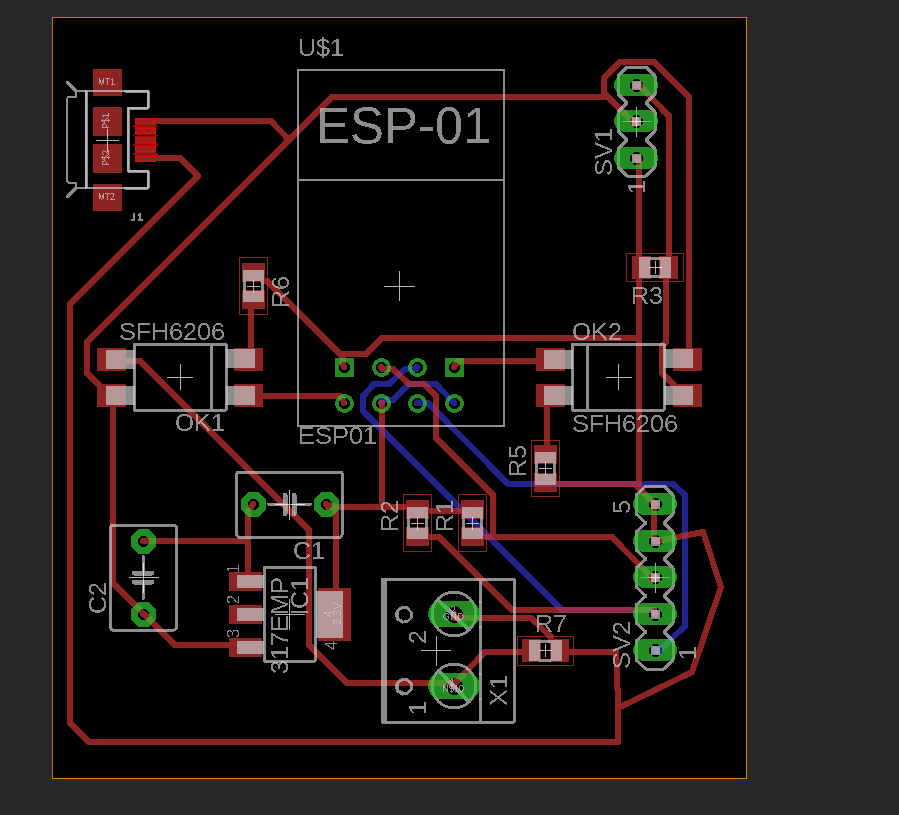Viewport: 899px width, 815px height.
Task: Select the GND pad on terminal X1
Action: pos(453,614)
